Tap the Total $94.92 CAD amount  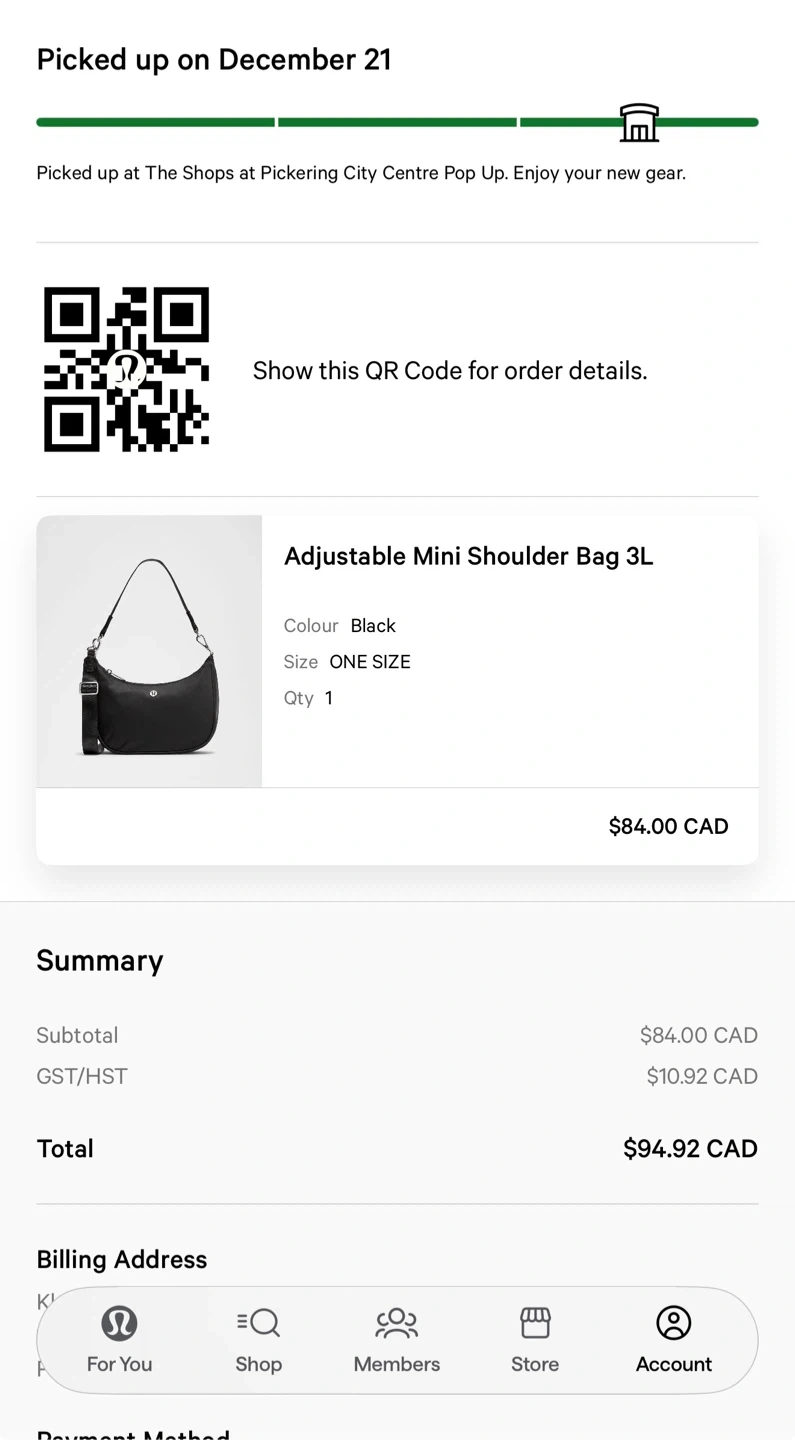(690, 1148)
